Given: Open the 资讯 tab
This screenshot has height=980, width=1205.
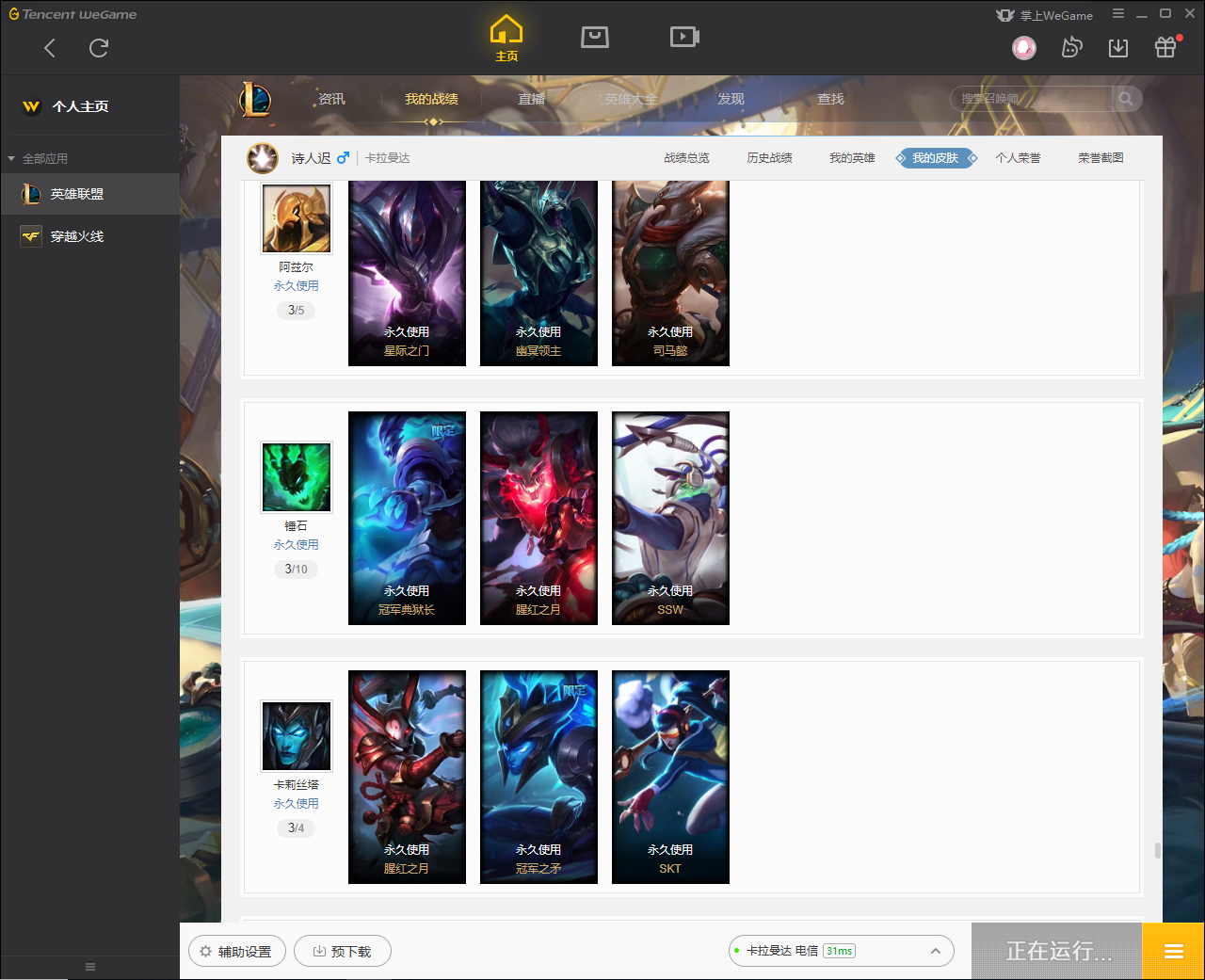Looking at the screenshot, I should point(331,99).
